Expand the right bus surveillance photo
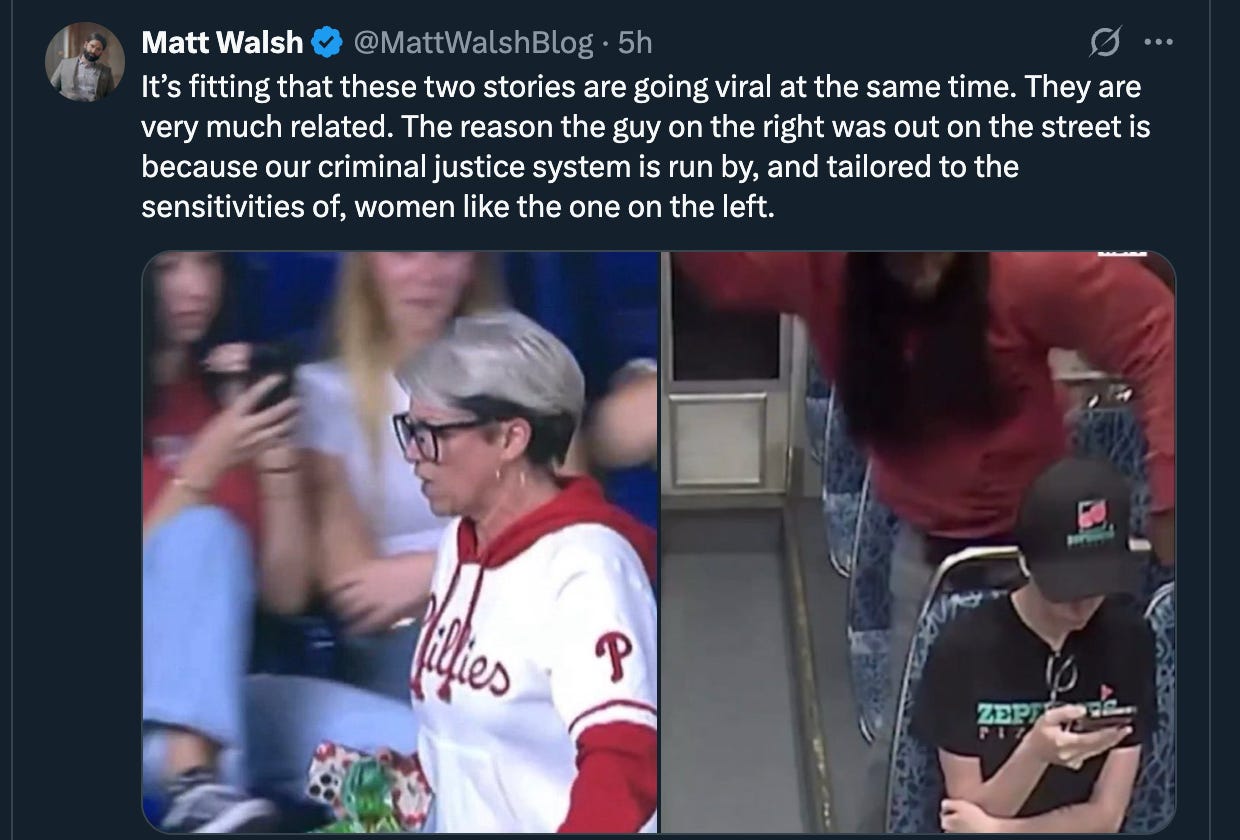Screen dimensions: 1240x840 tap(918, 542)
